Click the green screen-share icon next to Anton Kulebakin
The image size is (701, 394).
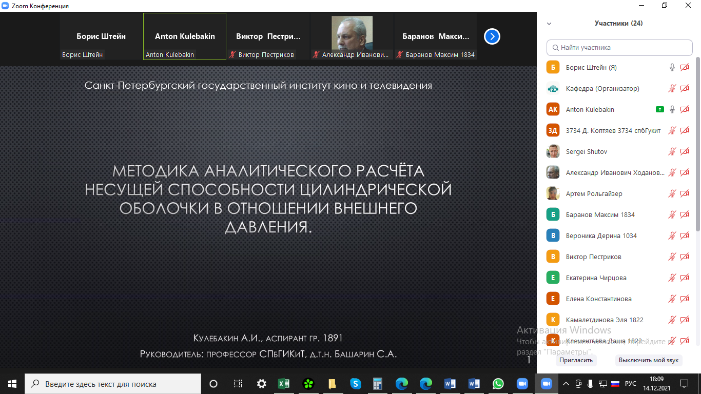(x=659, y=109)
